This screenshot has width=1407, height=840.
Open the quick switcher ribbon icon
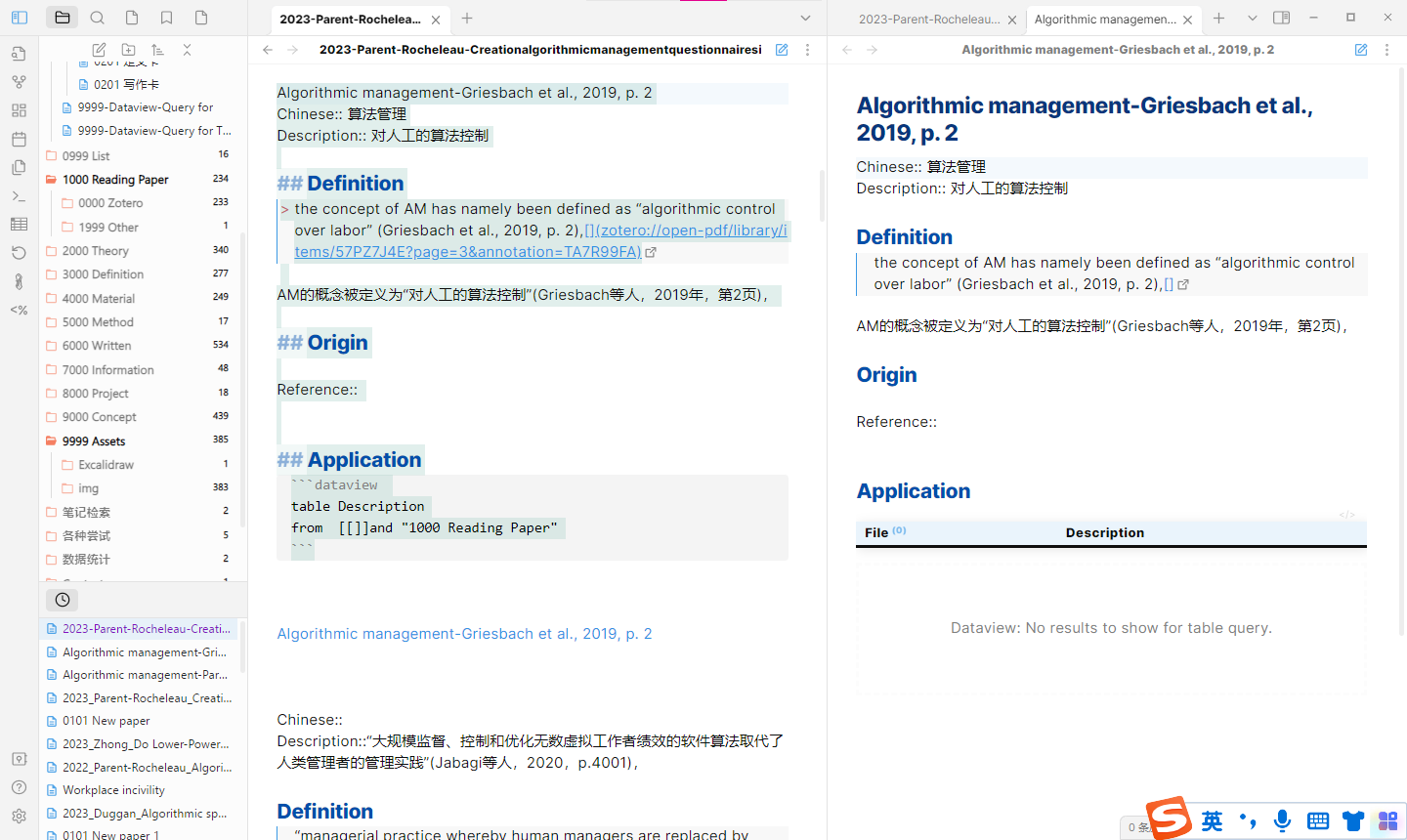pyautogui.click(x=19, y=54)
